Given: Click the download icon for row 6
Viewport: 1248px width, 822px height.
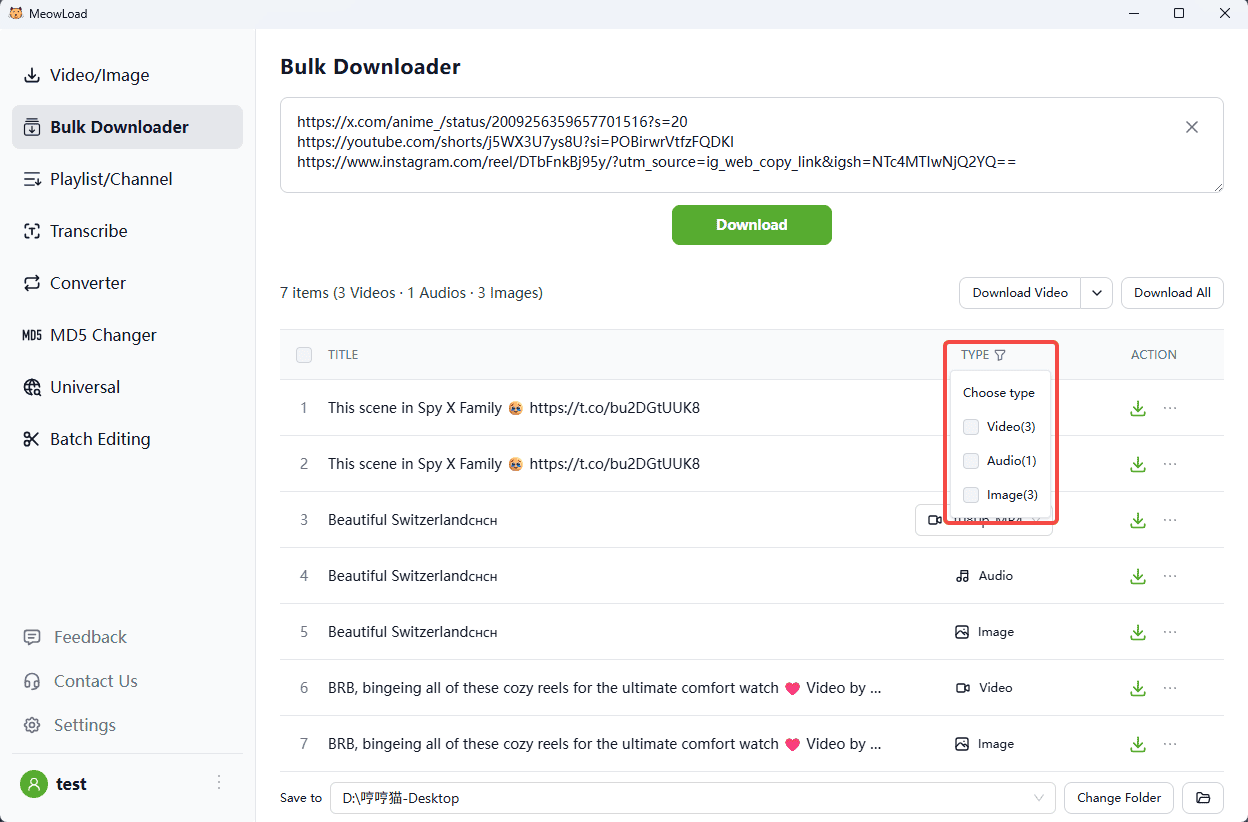Looking at the screenshot, I should click(1137, 688).
